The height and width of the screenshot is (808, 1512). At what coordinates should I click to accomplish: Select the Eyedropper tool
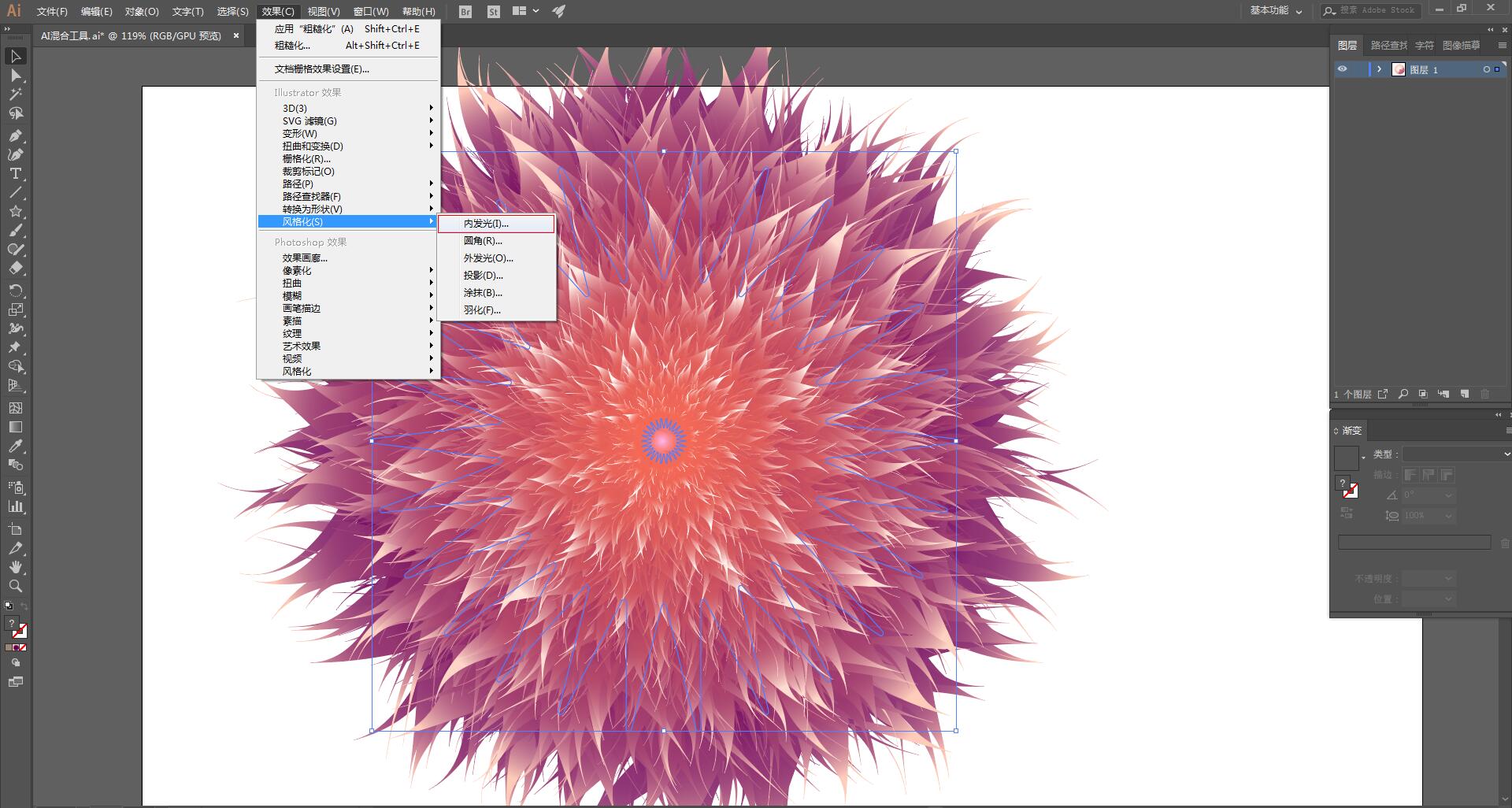[16, 446]
